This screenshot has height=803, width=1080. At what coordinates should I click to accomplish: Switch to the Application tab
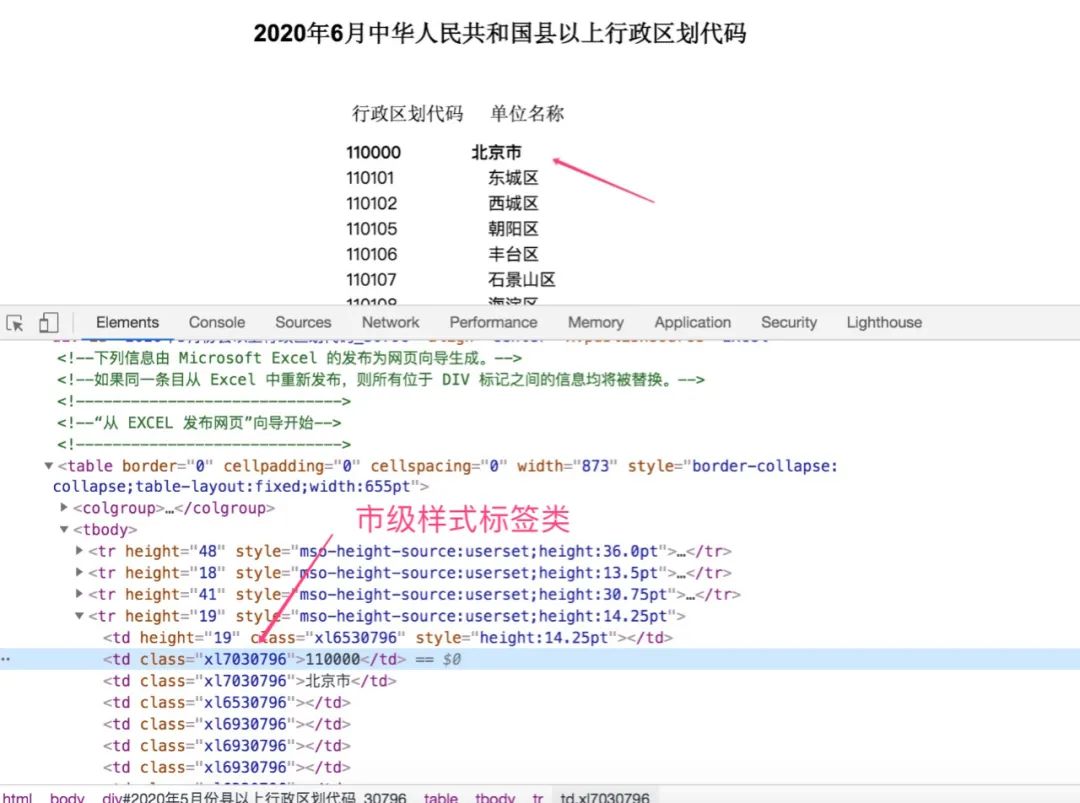pos(692,322)
